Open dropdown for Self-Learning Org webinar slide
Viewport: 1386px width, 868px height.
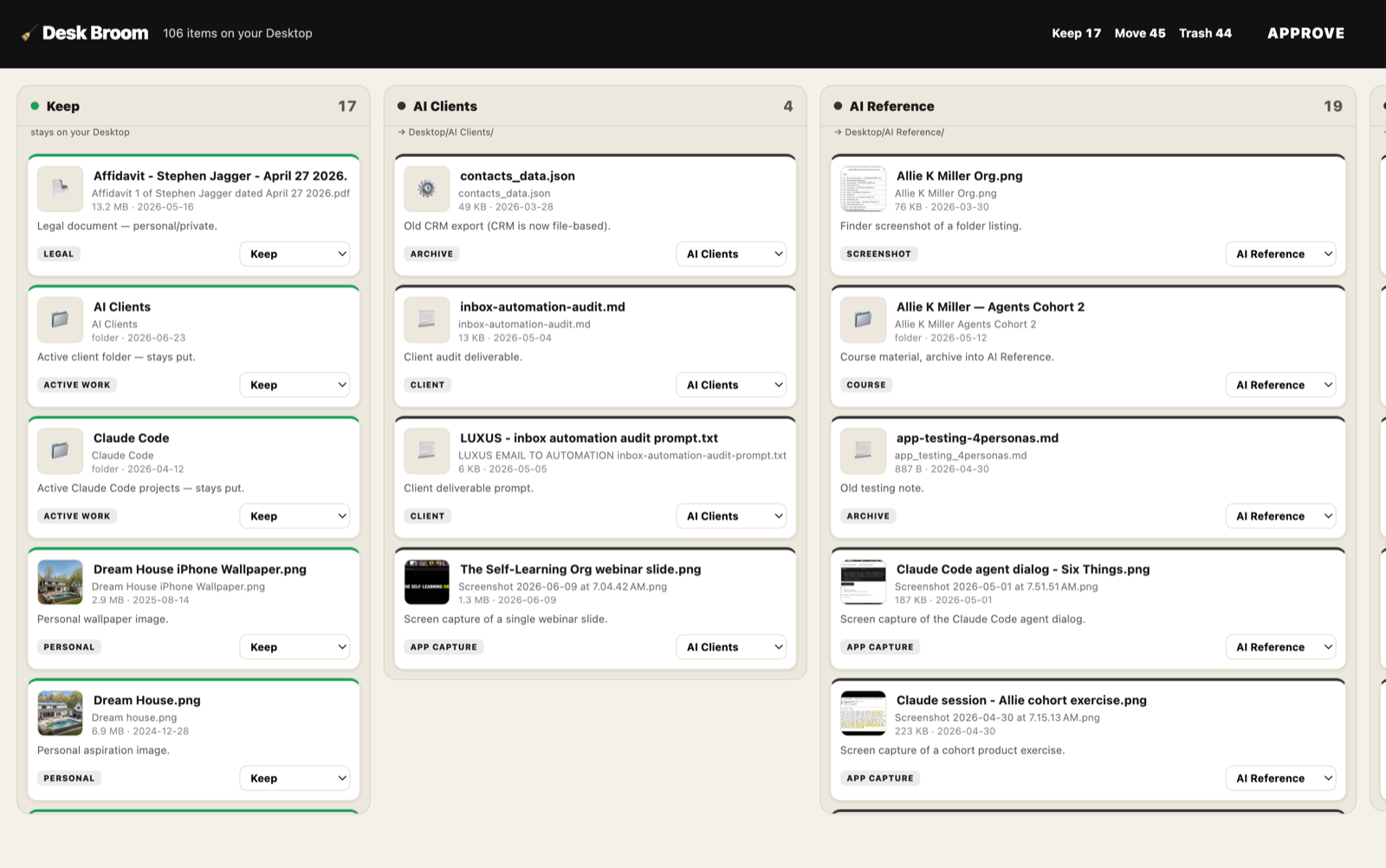[730, 647]
